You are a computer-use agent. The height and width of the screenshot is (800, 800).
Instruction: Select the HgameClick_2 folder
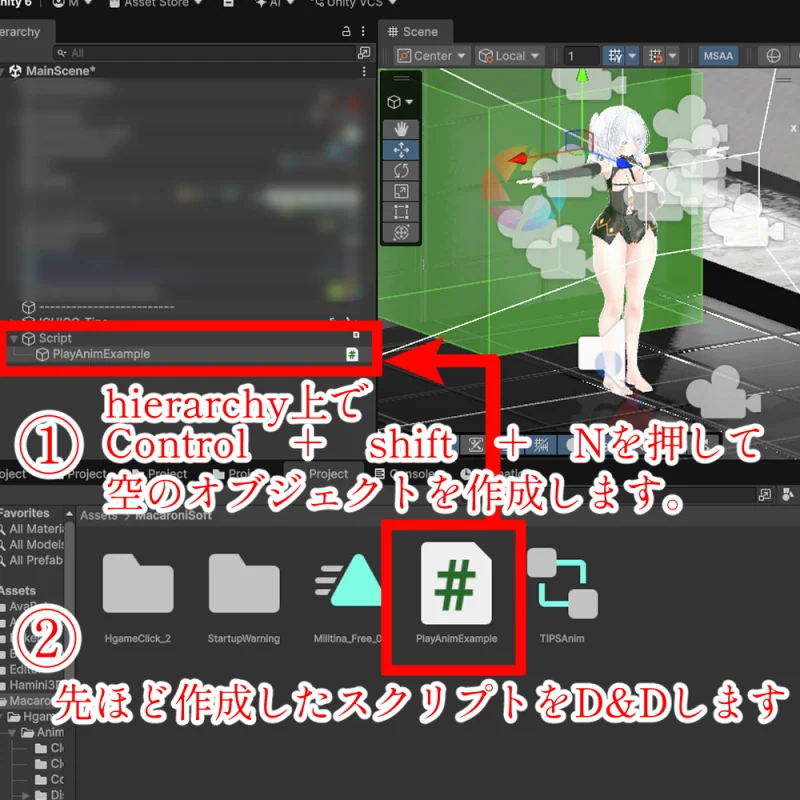138,598
